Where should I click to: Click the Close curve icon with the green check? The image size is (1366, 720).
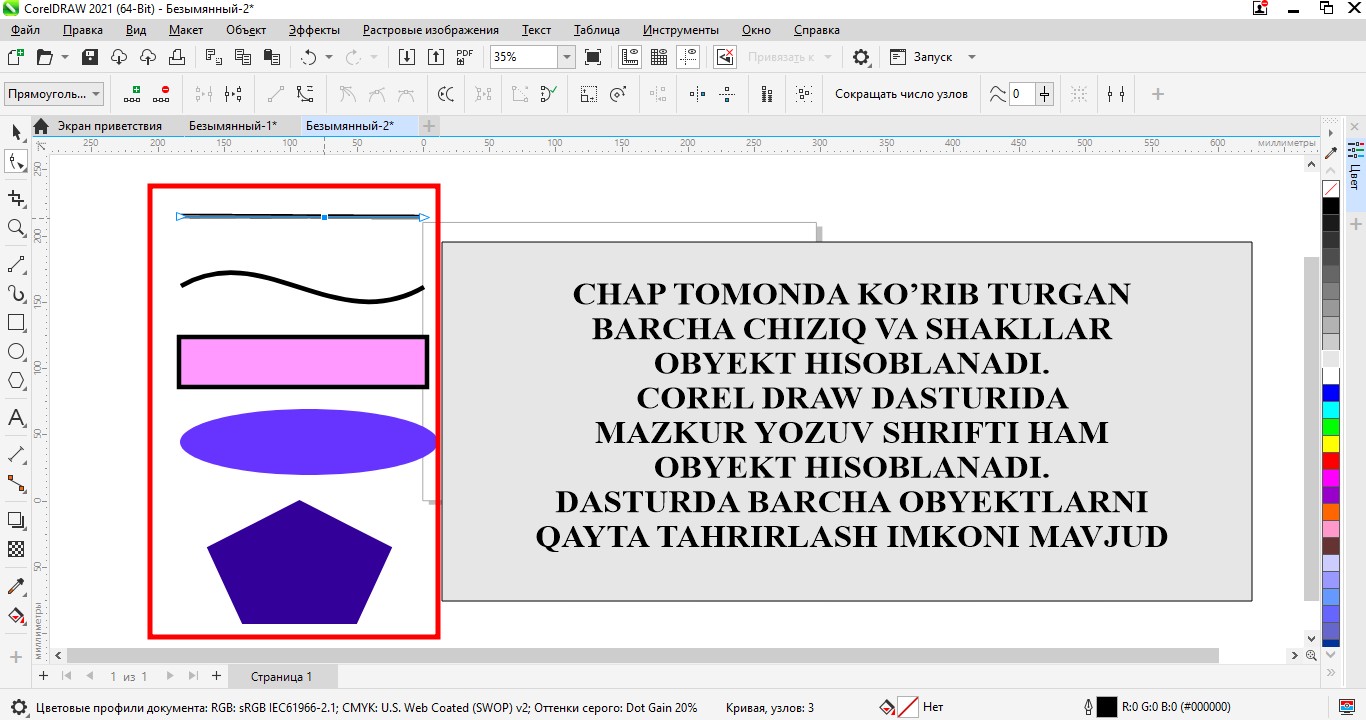548,94
